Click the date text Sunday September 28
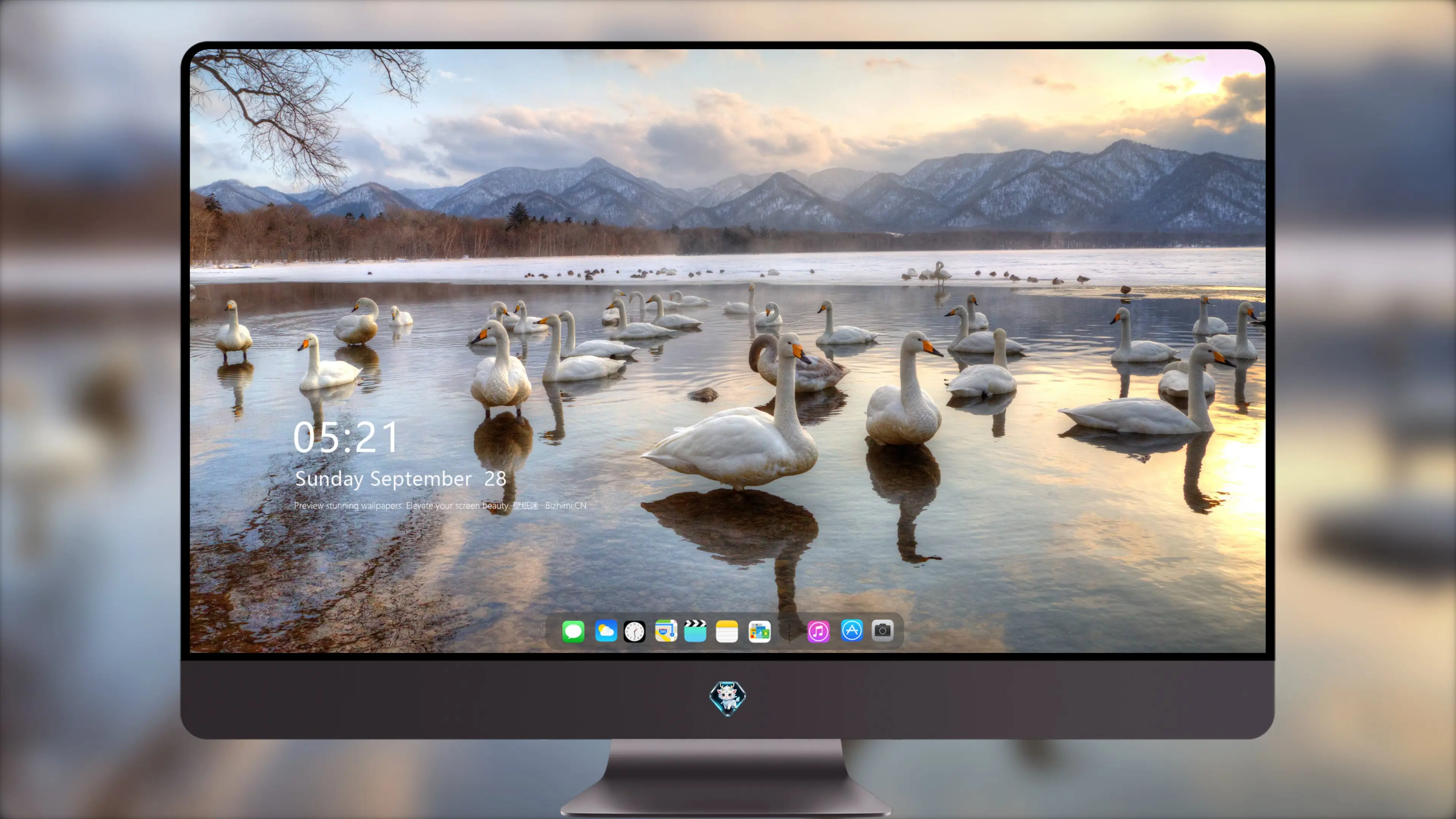The image size is (1456, 819). (x=400, y=479)
